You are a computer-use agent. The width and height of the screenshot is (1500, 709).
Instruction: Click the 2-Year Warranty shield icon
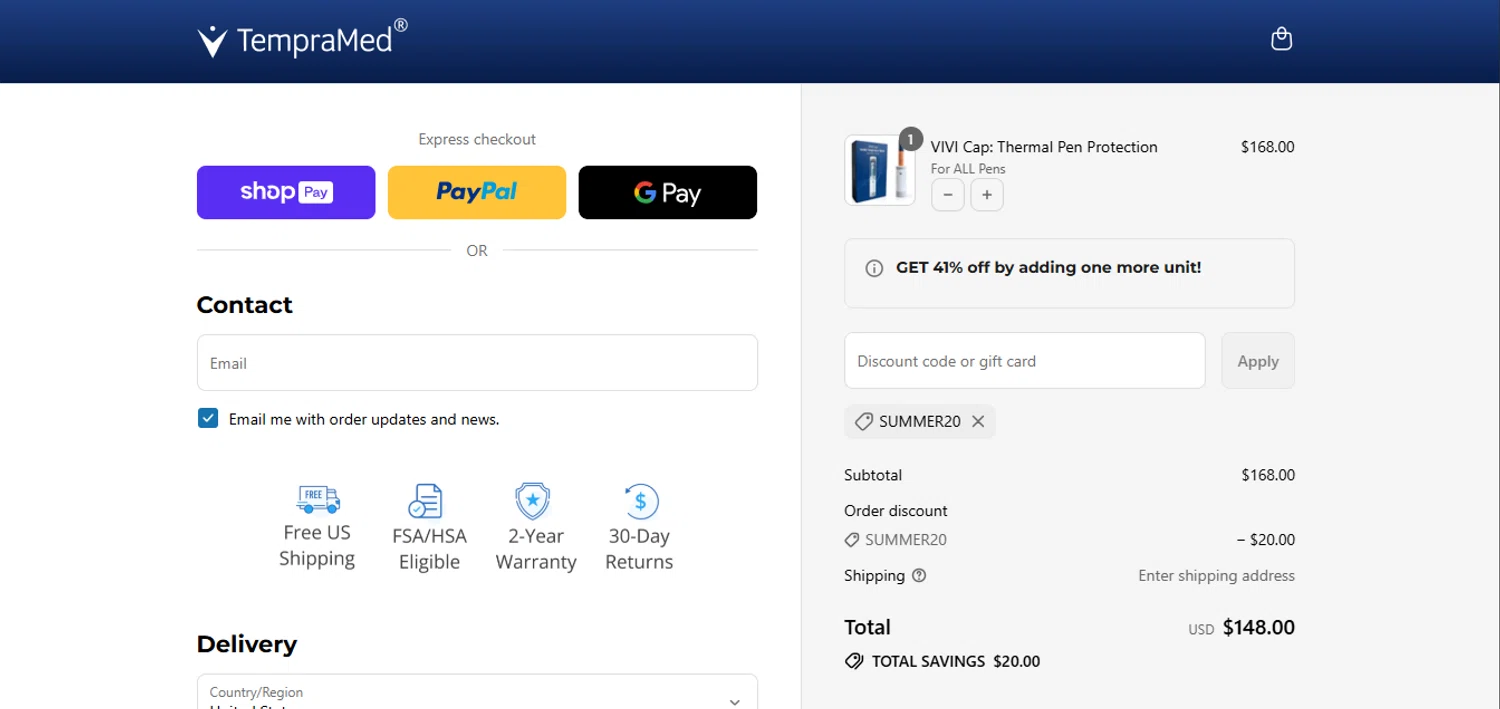(533, 500)
